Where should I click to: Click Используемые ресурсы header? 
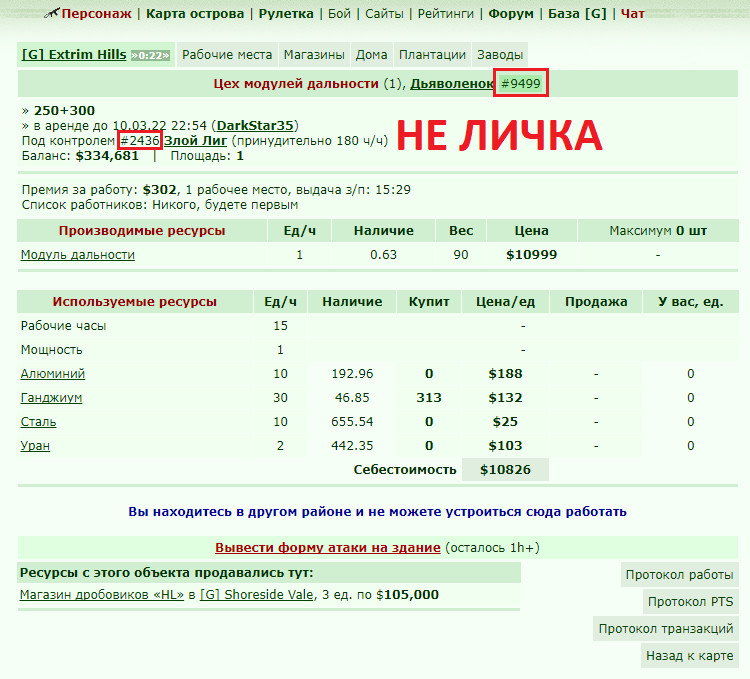click(x=134, y=302)
